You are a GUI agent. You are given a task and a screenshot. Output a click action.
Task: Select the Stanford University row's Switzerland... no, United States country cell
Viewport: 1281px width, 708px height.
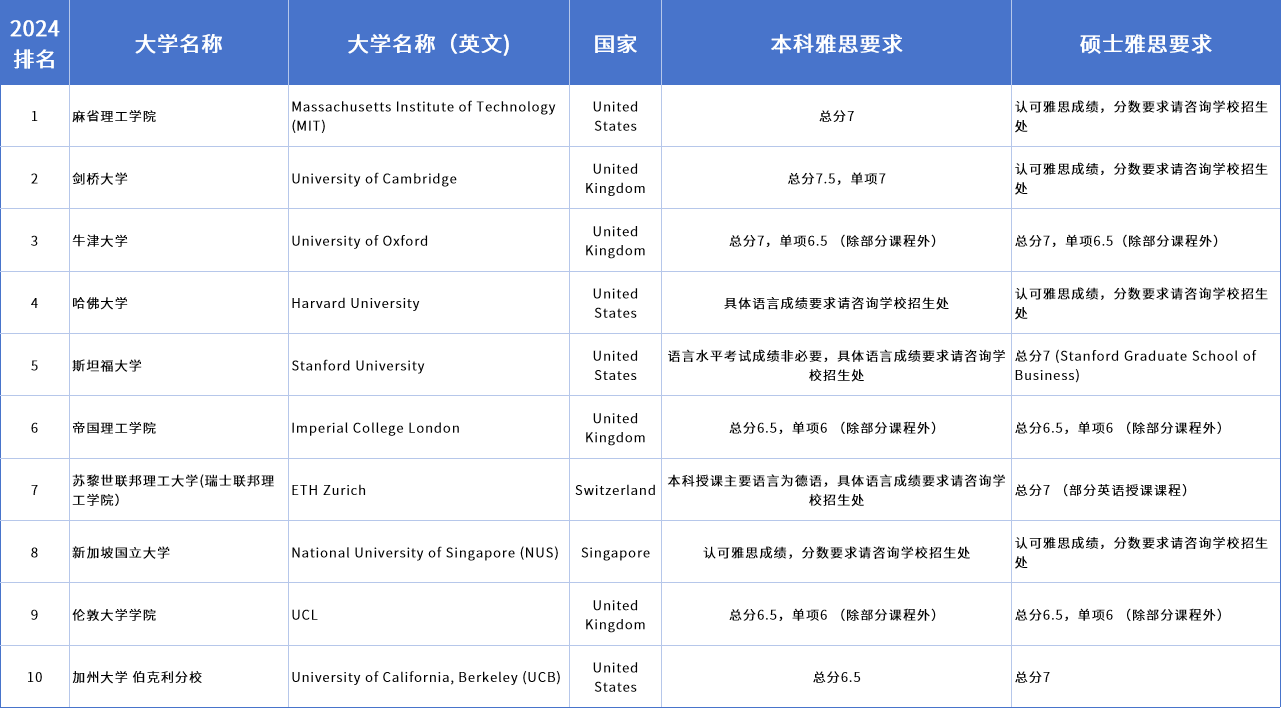pos(615,364)
